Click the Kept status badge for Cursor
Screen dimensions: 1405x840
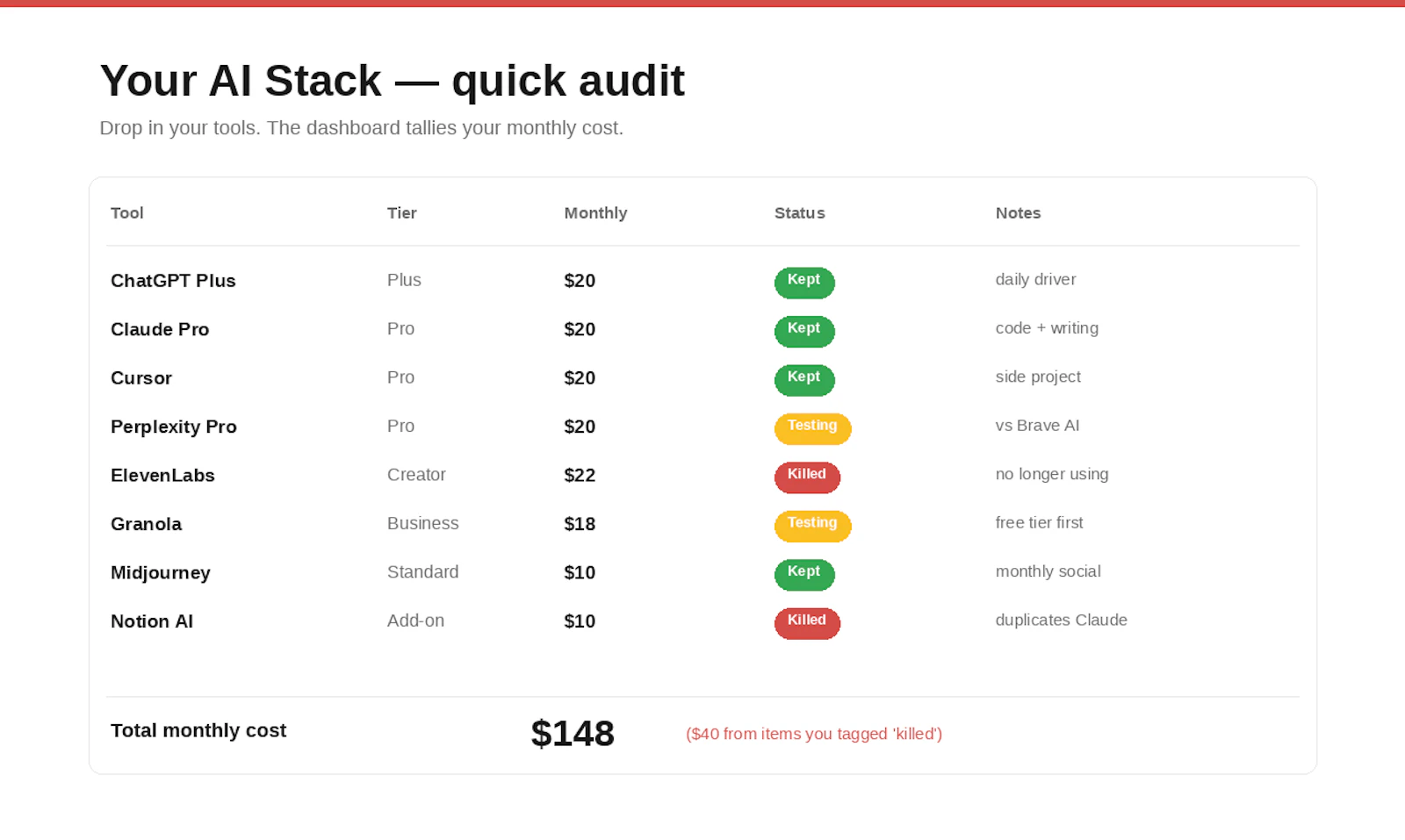[x=804, y=380]
